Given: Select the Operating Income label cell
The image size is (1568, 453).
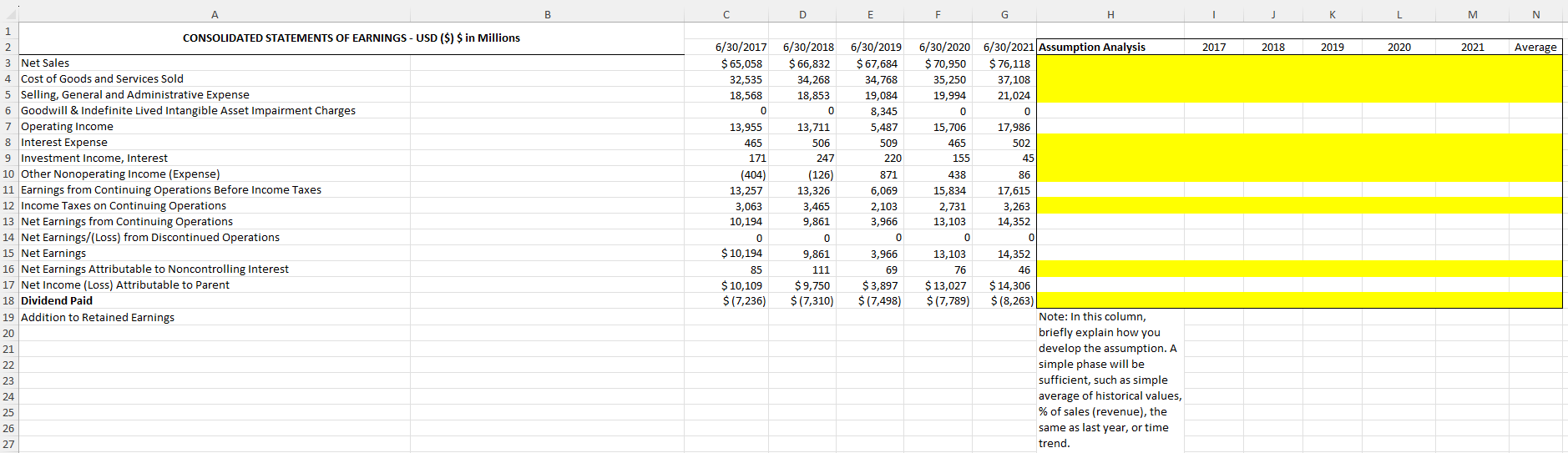Looking at the screenshot, I should coord(215,126).
